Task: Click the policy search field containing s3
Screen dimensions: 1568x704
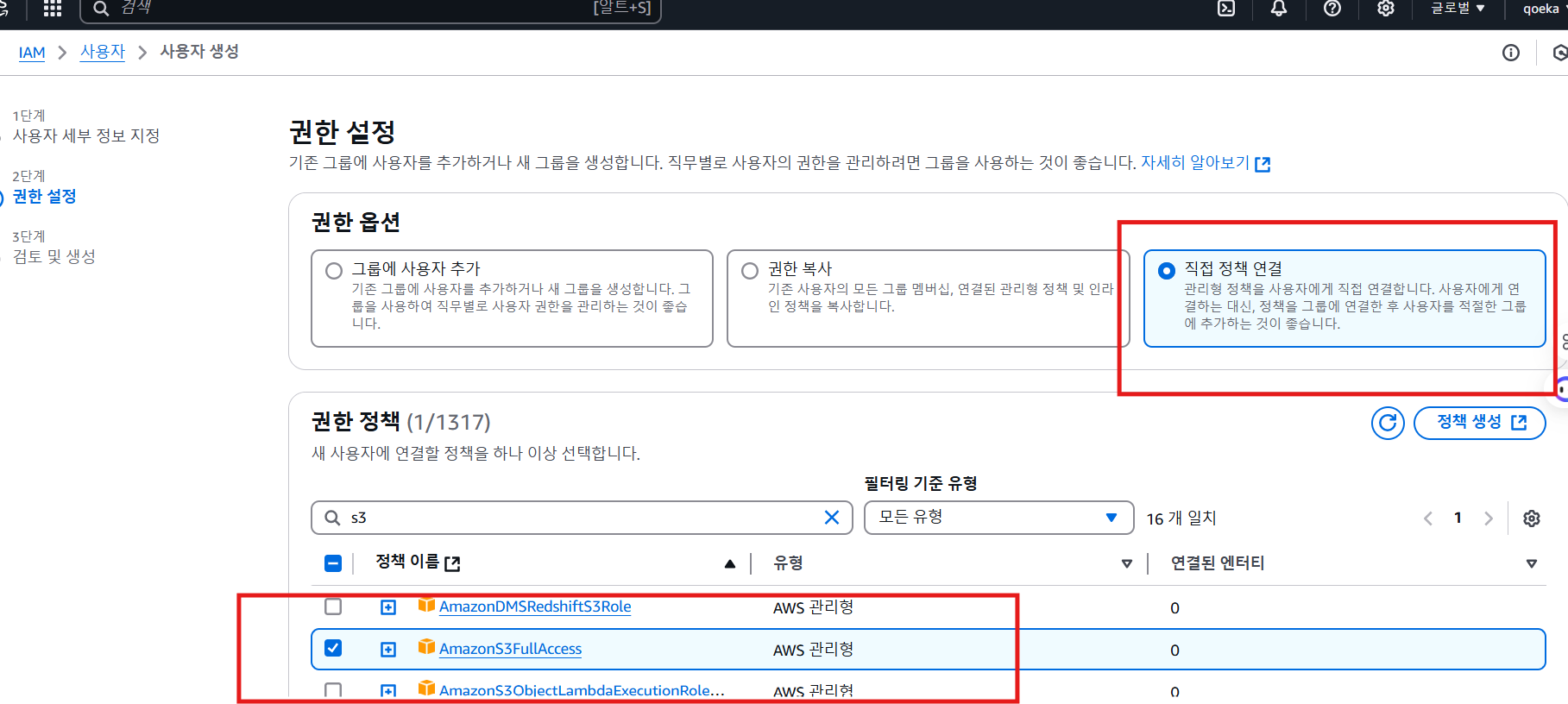Action: point(582,518)
